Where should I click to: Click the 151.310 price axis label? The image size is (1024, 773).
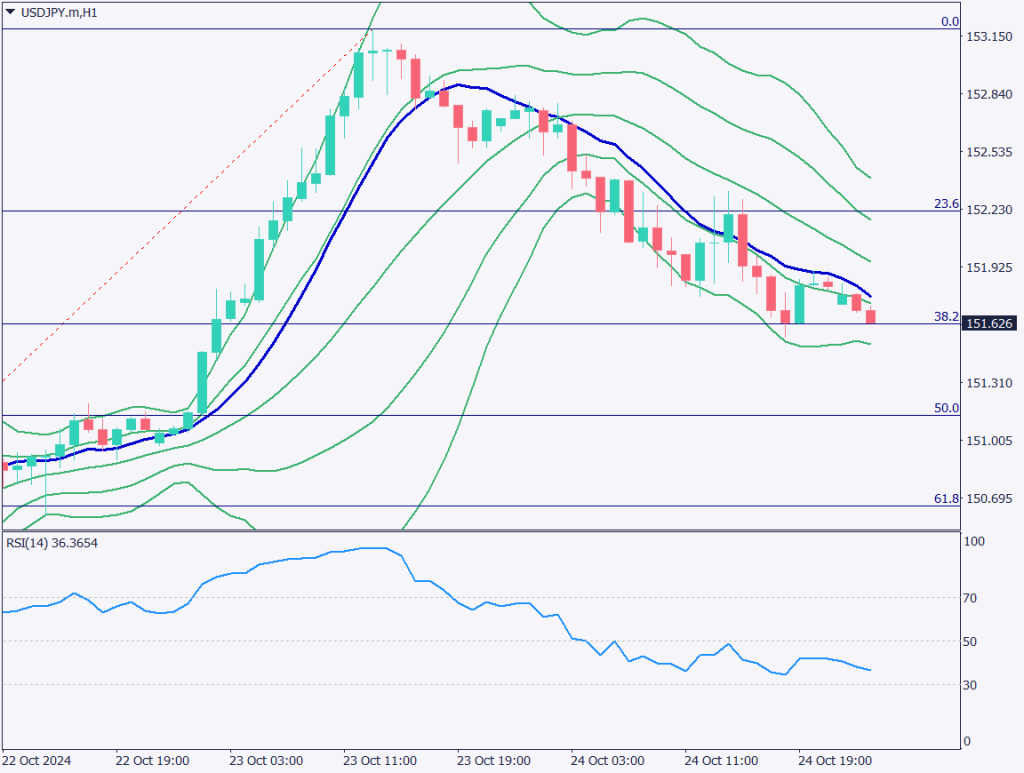(988, 383)
